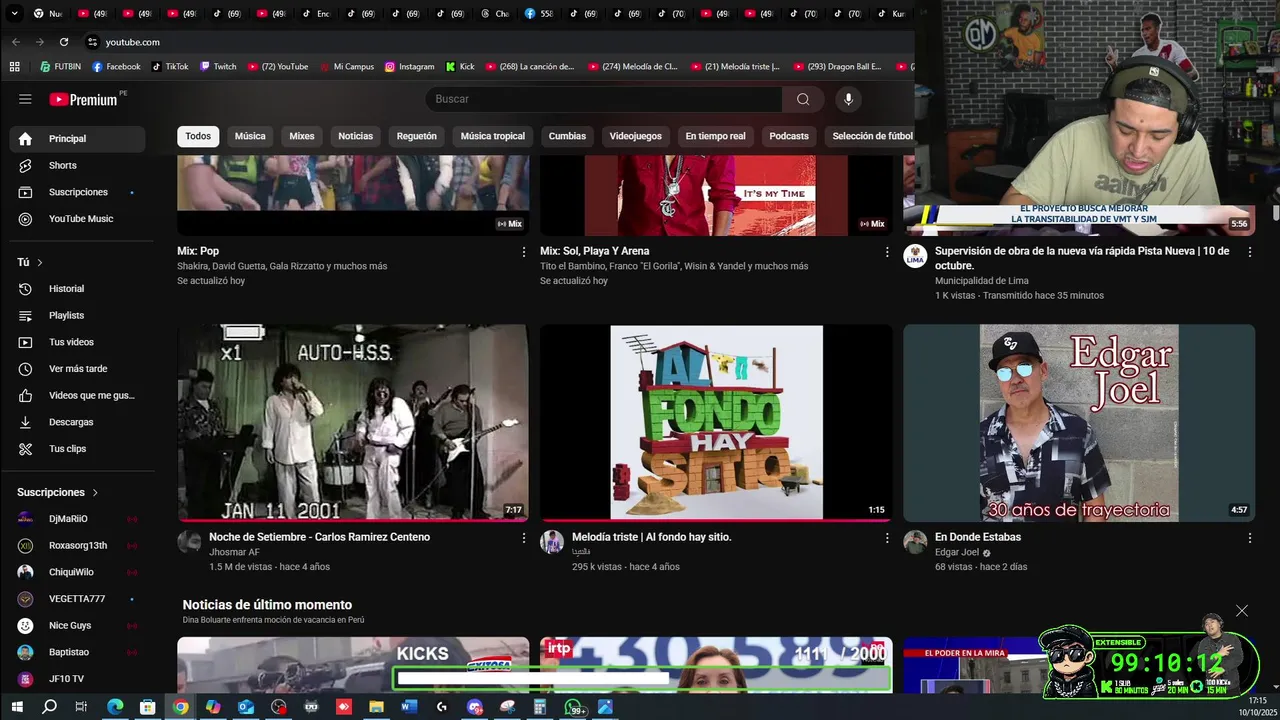Click the YouTube Premium logo
Viewport: 1280px width, 720px height.
click(x=84, y=99)
